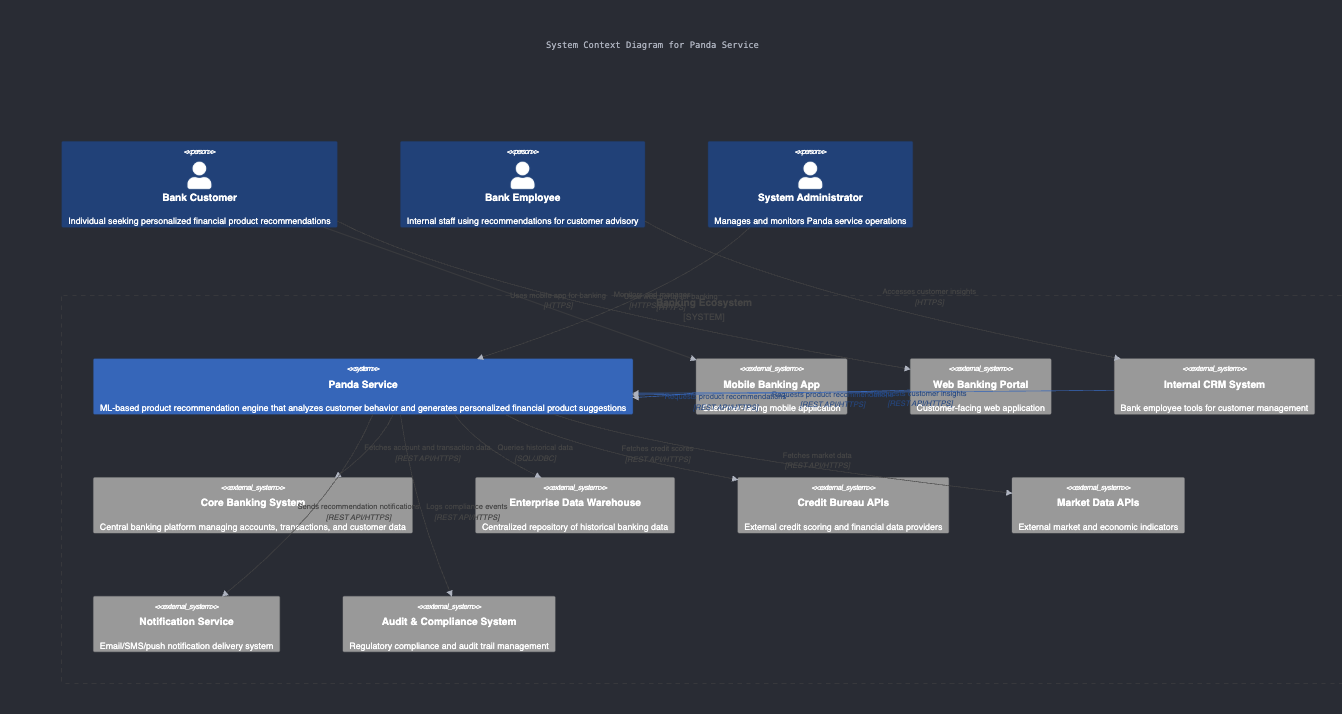The width and height of the screenshot is (1342, 714).
Task: Click the Bank Customer person icon
Action: click(x=199, y=175)
